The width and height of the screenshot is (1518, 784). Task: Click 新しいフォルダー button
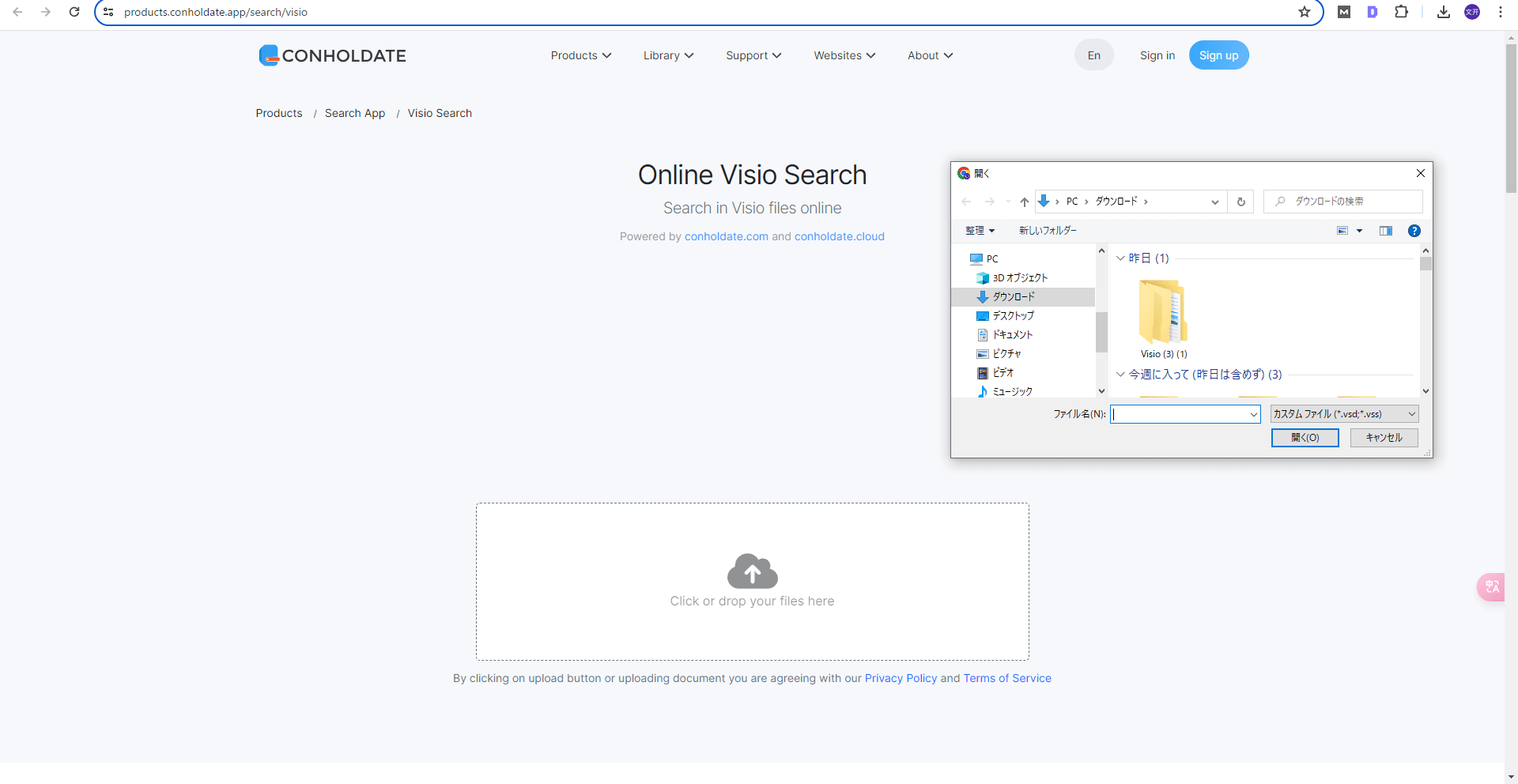1048,231
